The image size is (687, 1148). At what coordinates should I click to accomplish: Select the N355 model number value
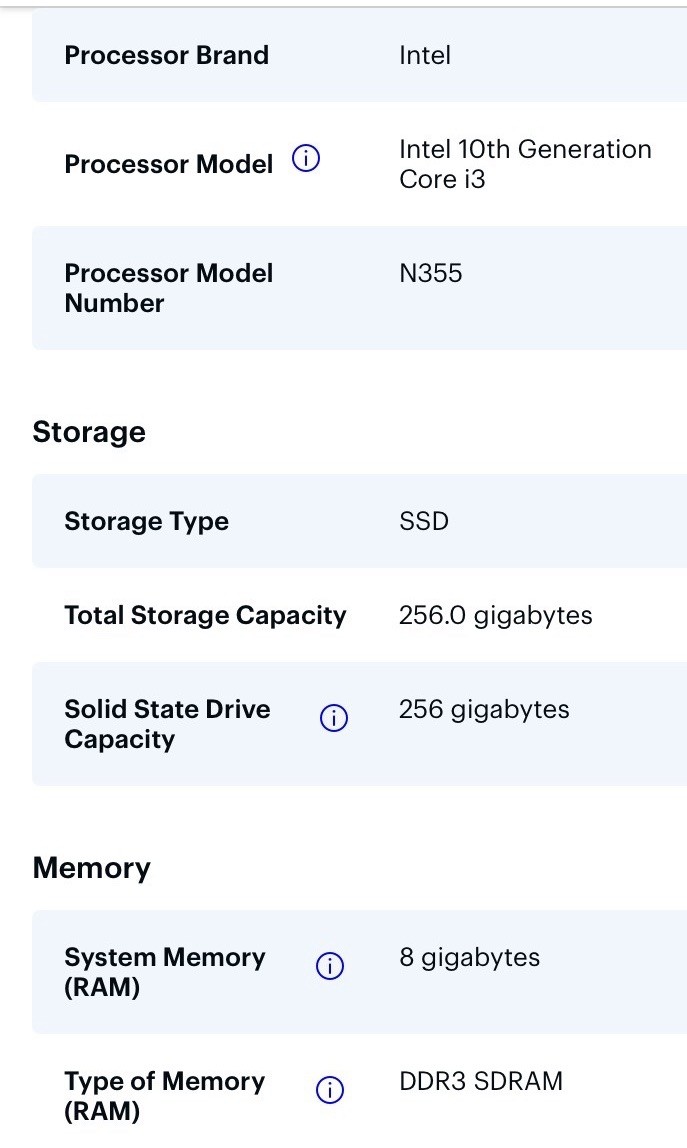coord(431,273)
